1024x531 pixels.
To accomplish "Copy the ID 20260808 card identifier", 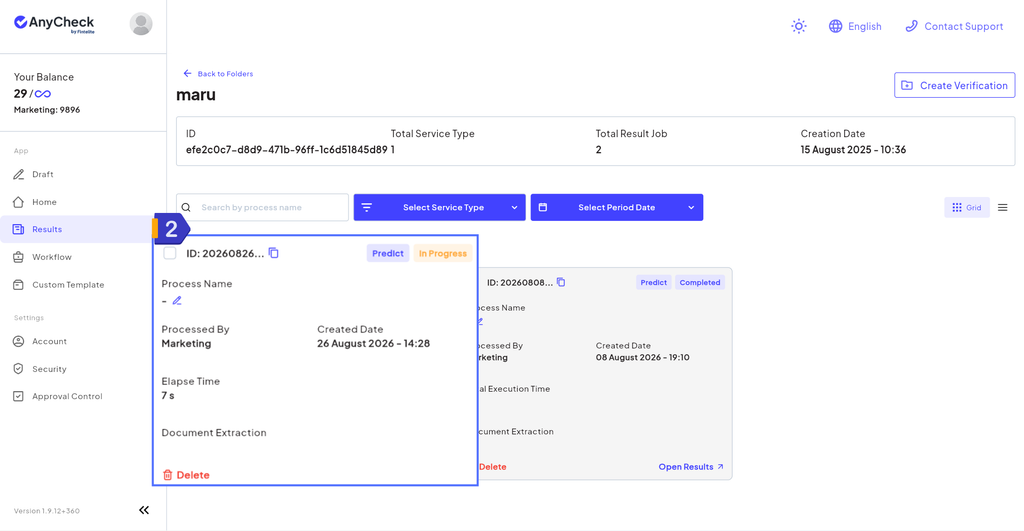I will pos(561,282).
